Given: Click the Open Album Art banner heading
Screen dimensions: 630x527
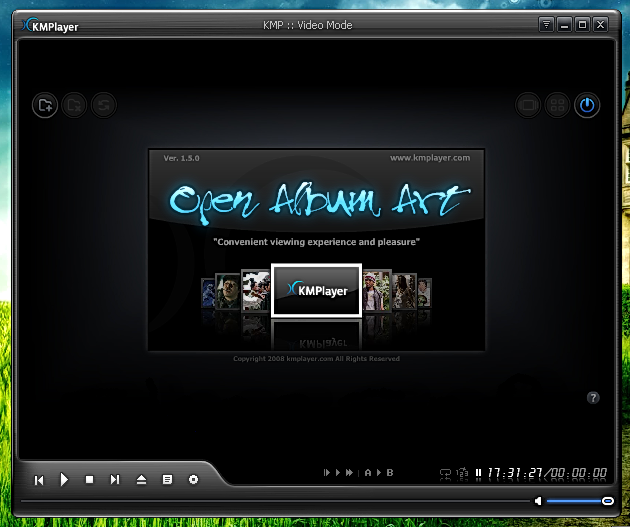Looking at the screenshot, I should tap(319, 203).
